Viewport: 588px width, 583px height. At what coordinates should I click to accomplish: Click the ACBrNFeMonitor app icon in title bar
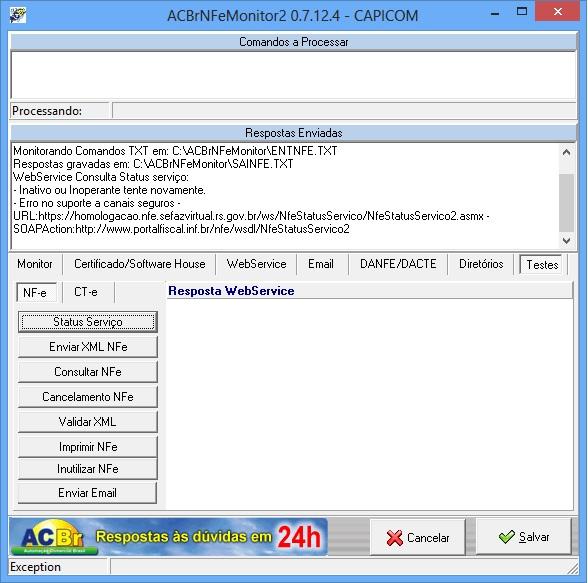coord(18,15)
